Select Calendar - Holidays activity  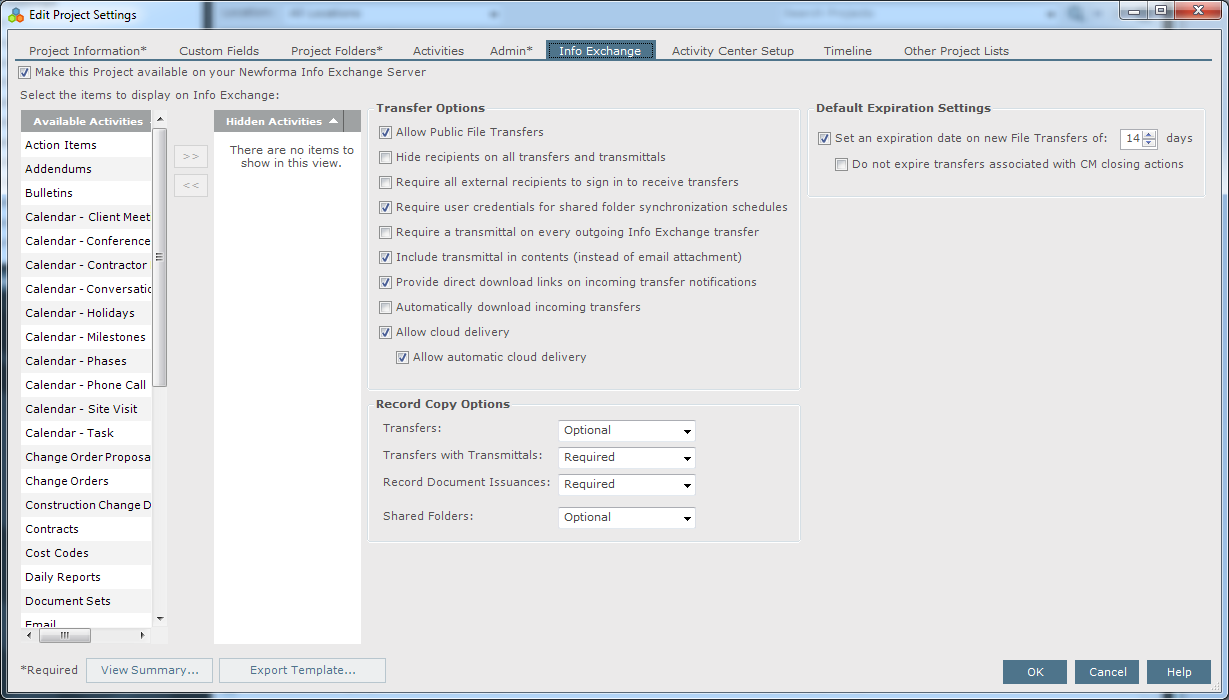click(87, 313)
